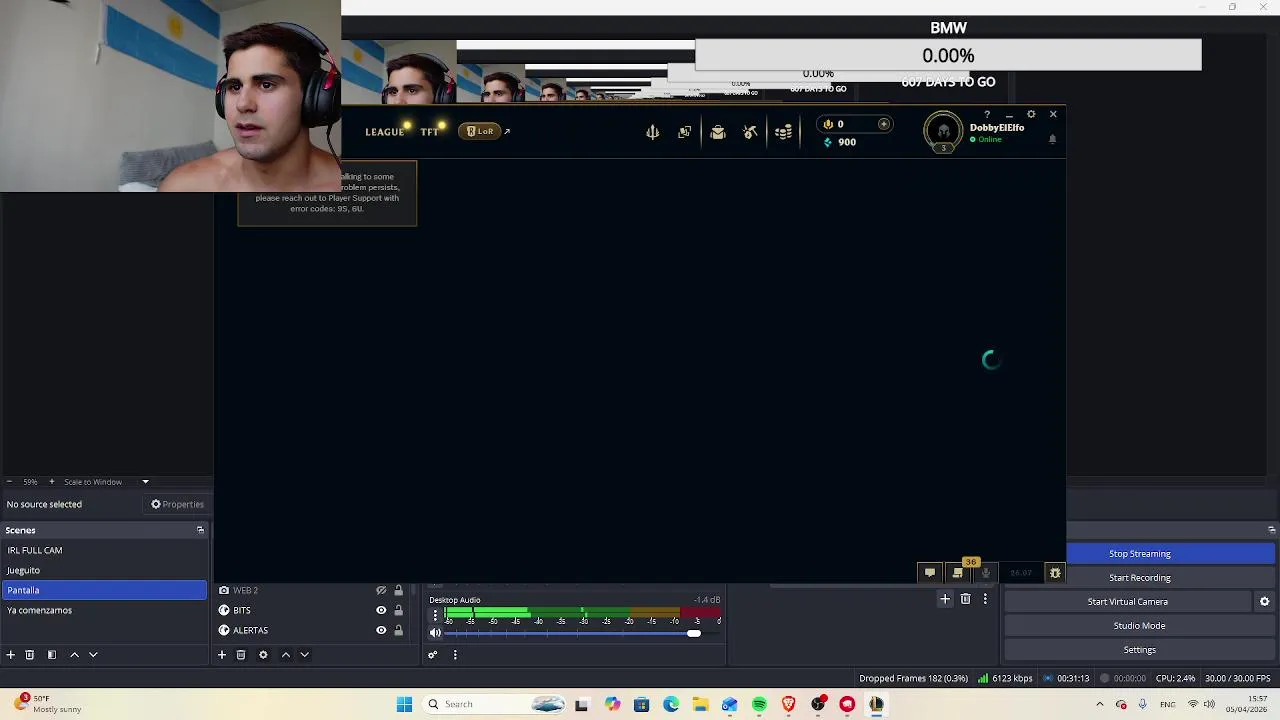This screenshot has width=1280, height=720.
Task: Open the chat bubble icon in client footer
Action: 930,573
